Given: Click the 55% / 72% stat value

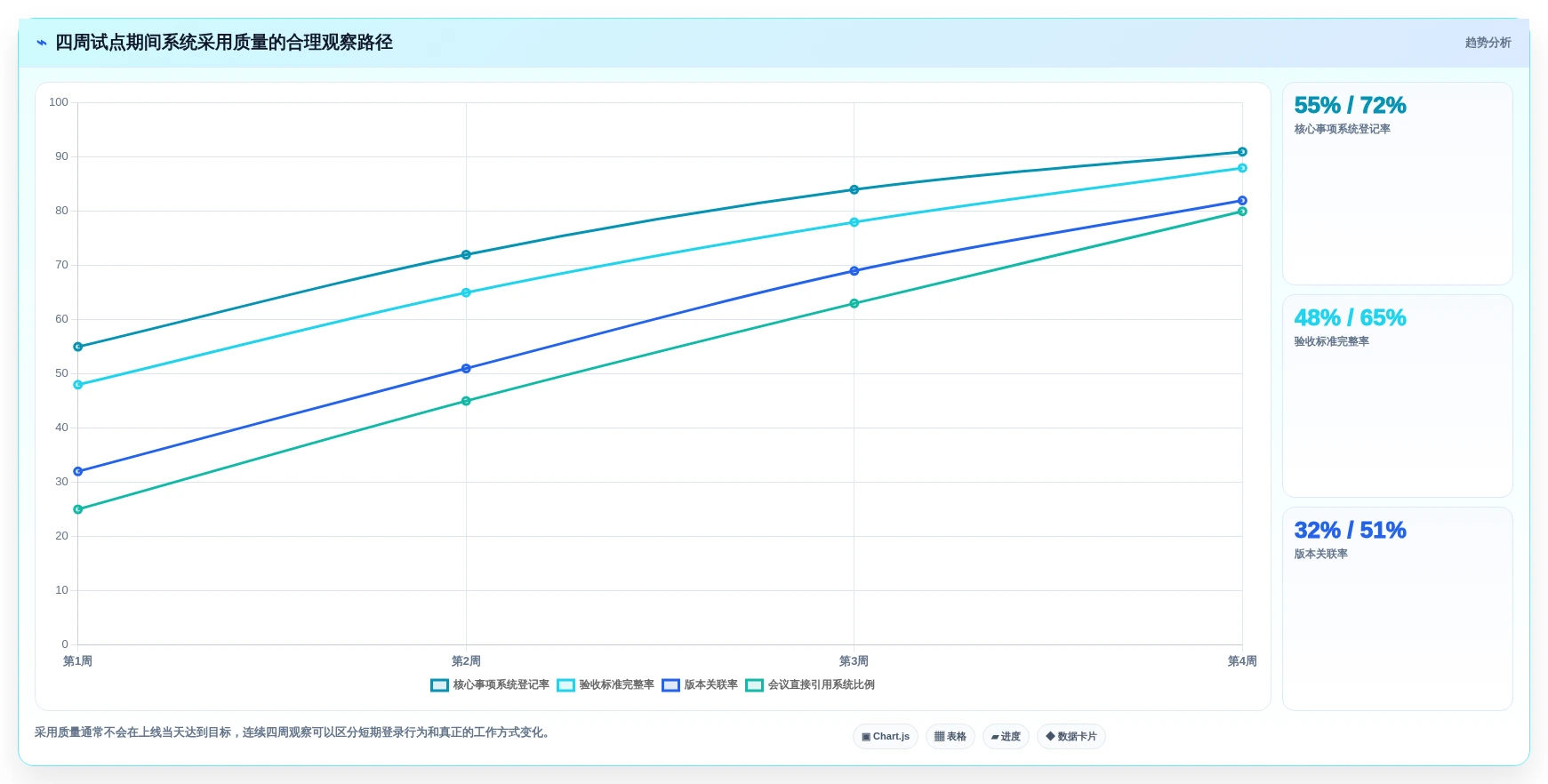Looking at the screenshot, I should [x=1350, y=106].
